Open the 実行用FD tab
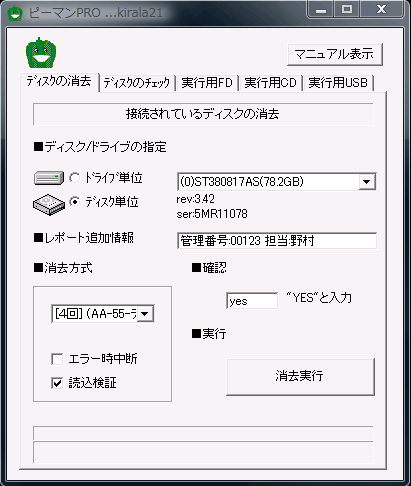 click(207, 82)
